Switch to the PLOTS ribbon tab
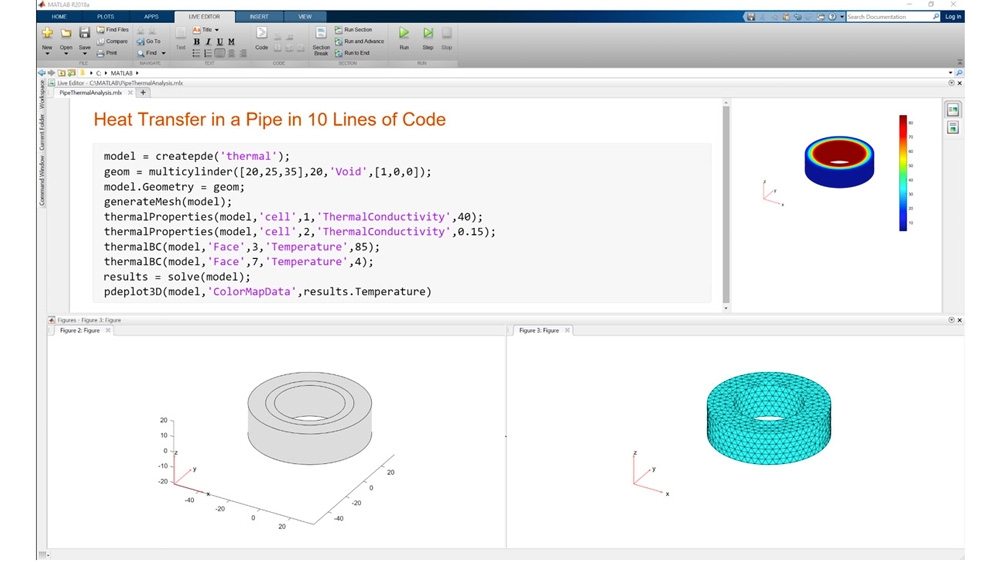This screenshot has height=562, width=1000. coord(105,17)
